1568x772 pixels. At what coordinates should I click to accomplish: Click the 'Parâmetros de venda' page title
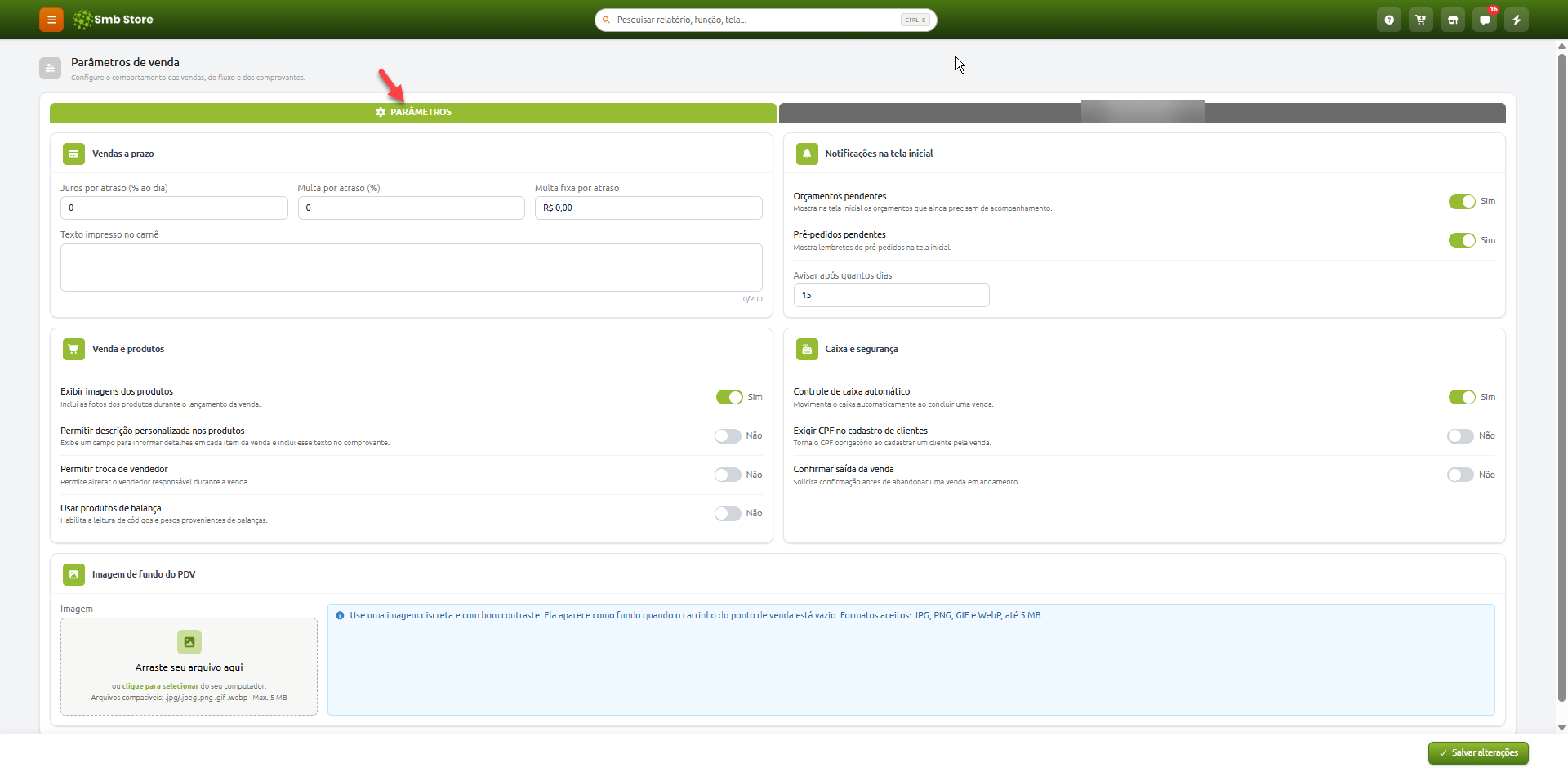(x=125, y=62)
